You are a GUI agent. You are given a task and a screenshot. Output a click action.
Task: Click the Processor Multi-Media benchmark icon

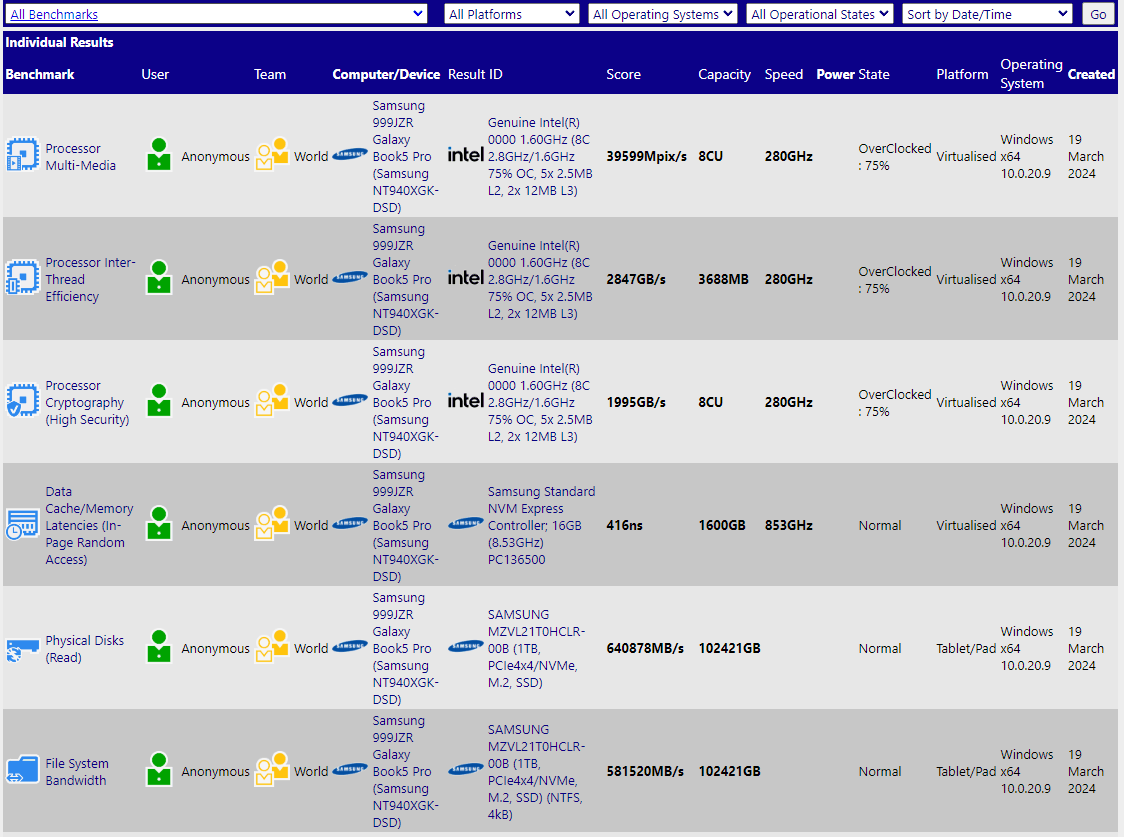tap(22, 156)
